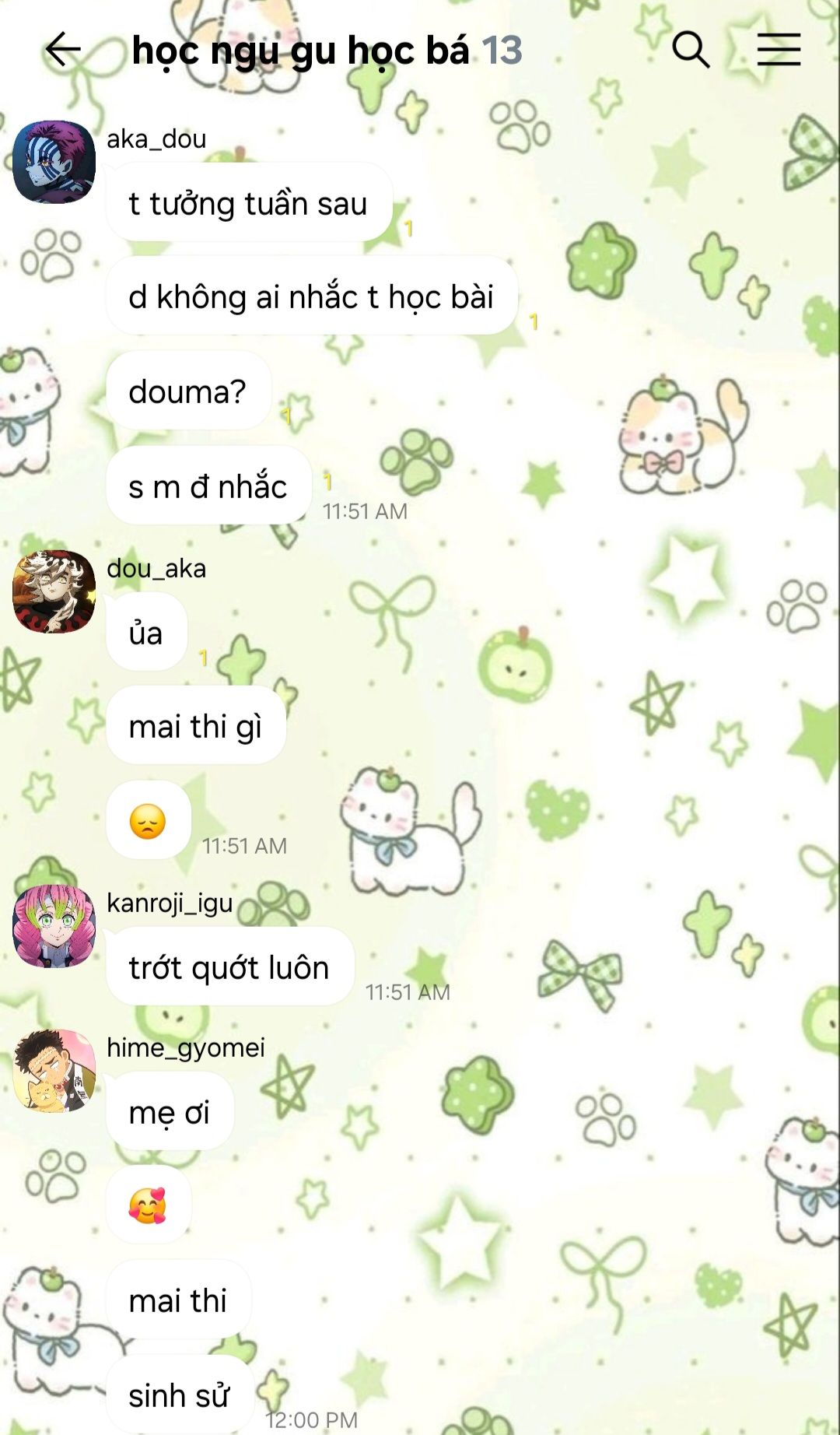This screenshot has height=1435, width=840.
Task: Select the 'sinh sử' message bubble
Action: (x=180, y=1395)
